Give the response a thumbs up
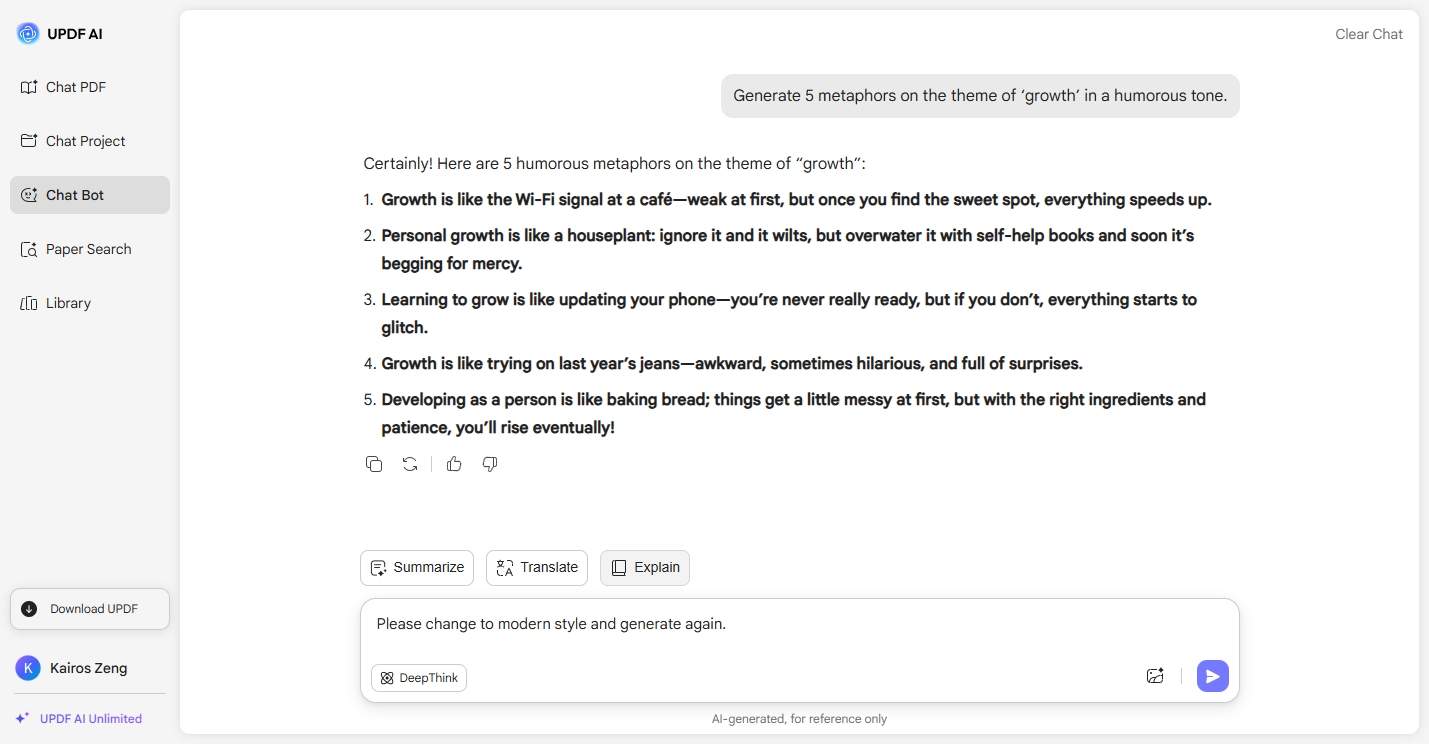Viewport: 1429px width, 744px height. [454, 464]
